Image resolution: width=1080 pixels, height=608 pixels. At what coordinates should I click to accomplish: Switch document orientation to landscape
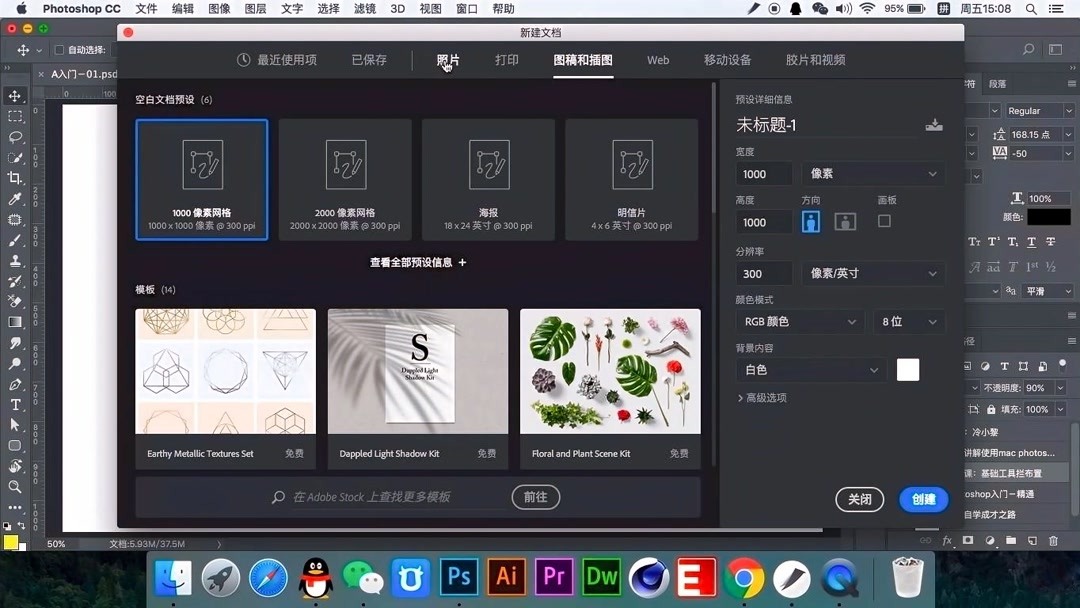pyautogui.click(x=843, y=221)
